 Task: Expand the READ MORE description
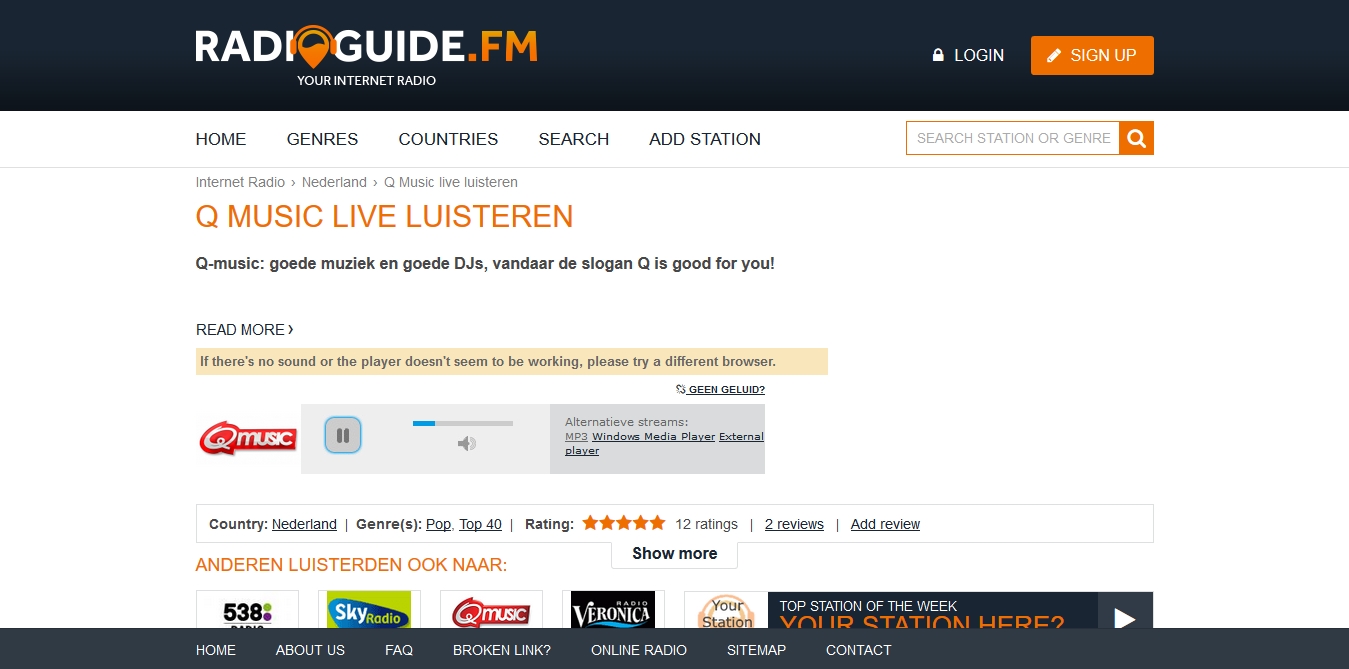[245, 329]
